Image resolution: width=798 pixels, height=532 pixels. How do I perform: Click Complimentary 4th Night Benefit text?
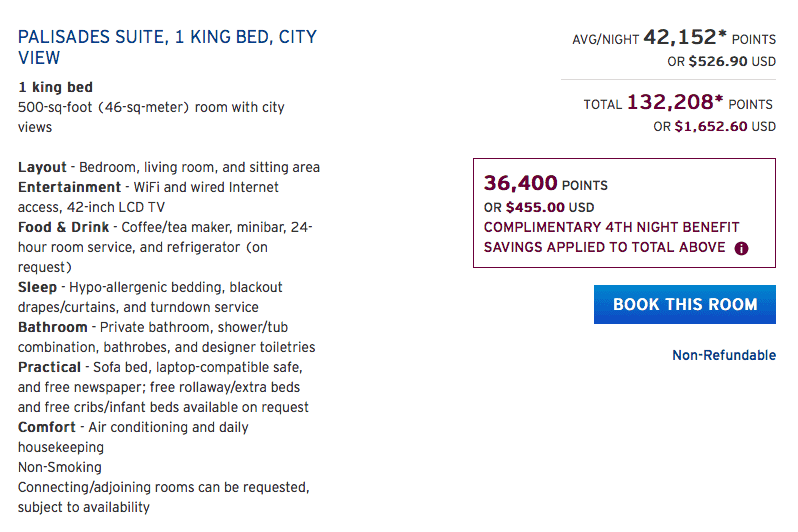coord(611,227)
